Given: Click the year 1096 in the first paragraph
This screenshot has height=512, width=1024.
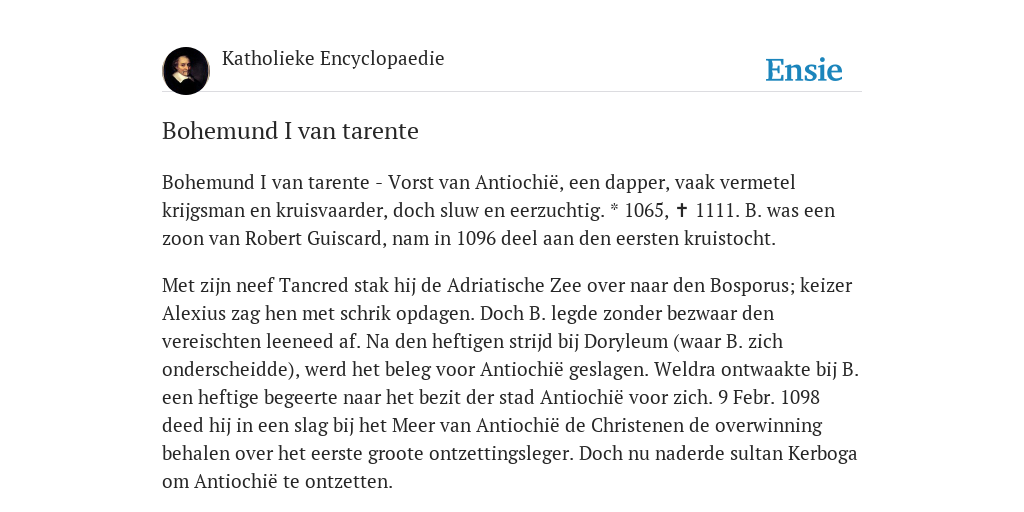Looking at the screenshot, I should [477, 238].
